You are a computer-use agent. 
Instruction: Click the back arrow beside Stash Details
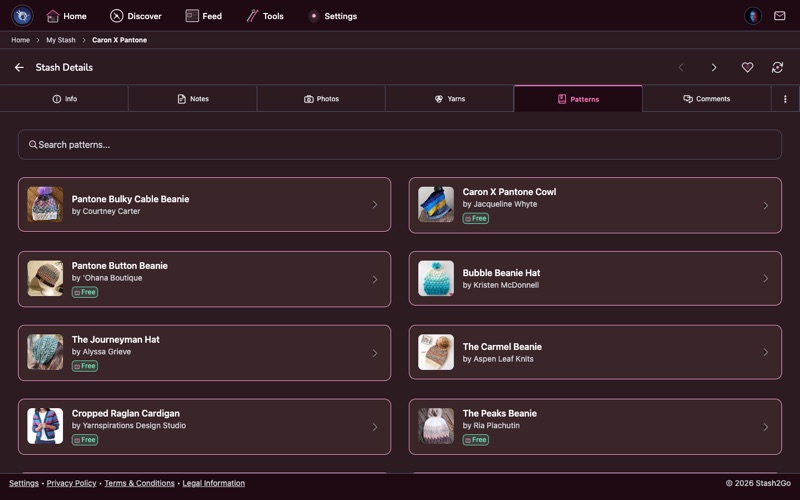[19, 68]
